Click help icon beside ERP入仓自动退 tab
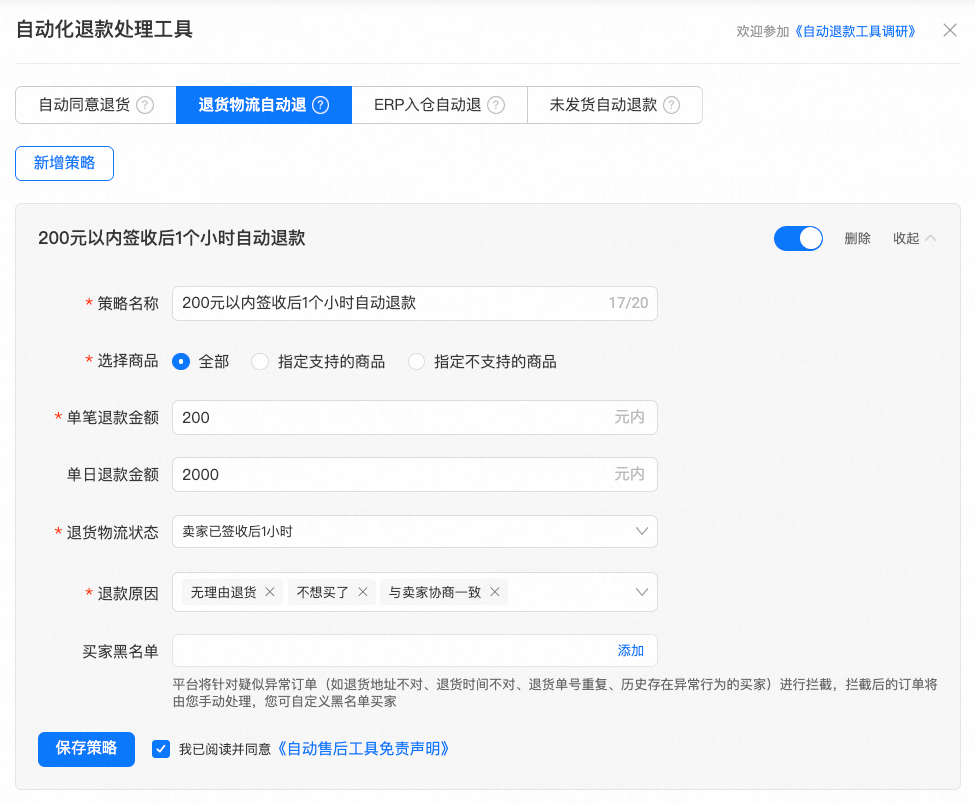Image resolution: width=975 pixels, height=804 pixels. [x=496, y=105]
